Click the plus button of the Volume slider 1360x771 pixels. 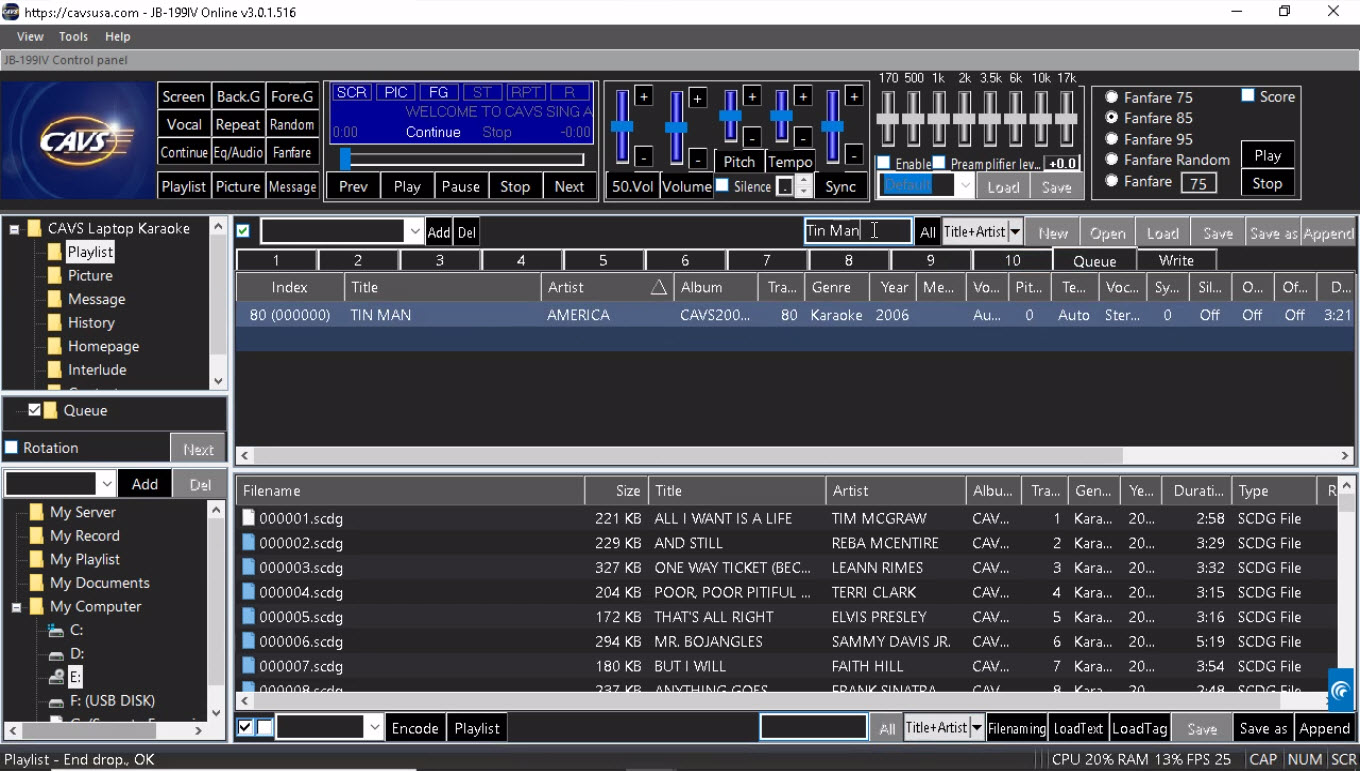tap(698, 97)
